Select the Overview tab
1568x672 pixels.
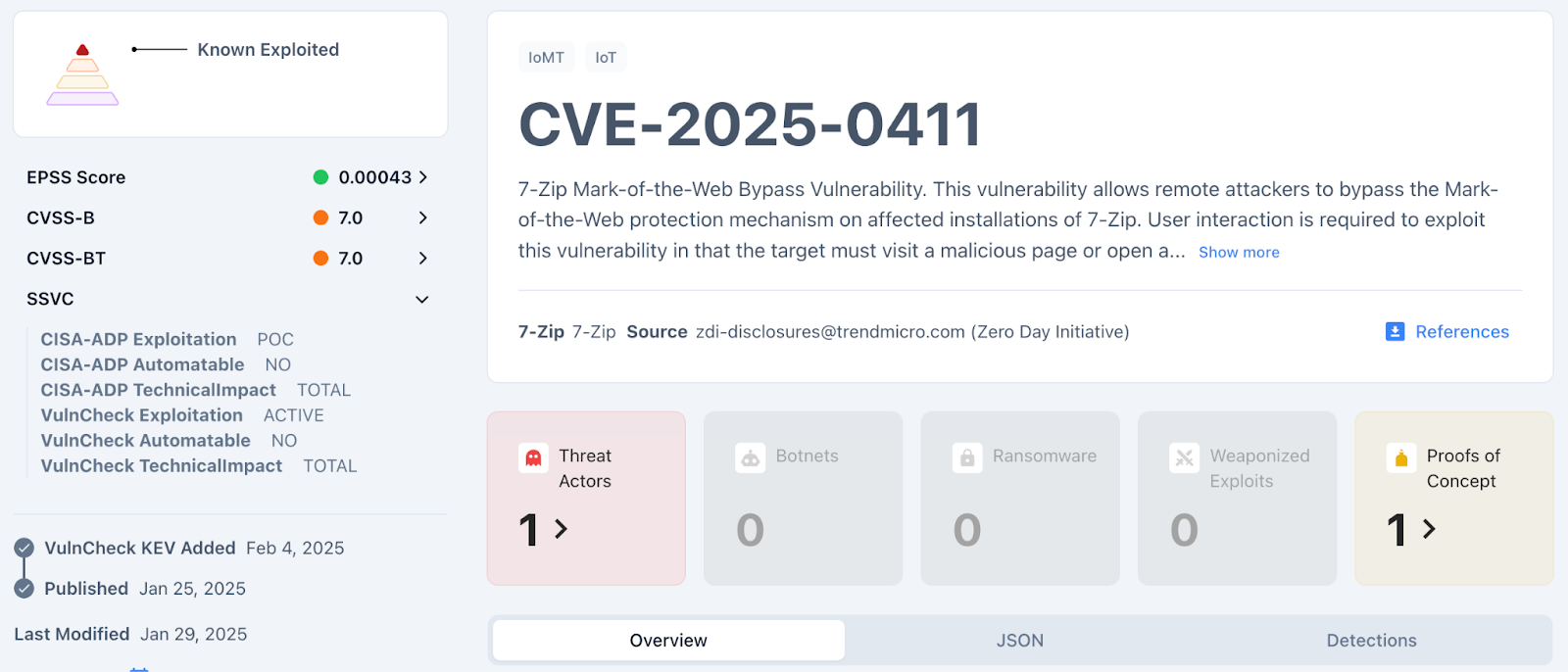(667, 640)
